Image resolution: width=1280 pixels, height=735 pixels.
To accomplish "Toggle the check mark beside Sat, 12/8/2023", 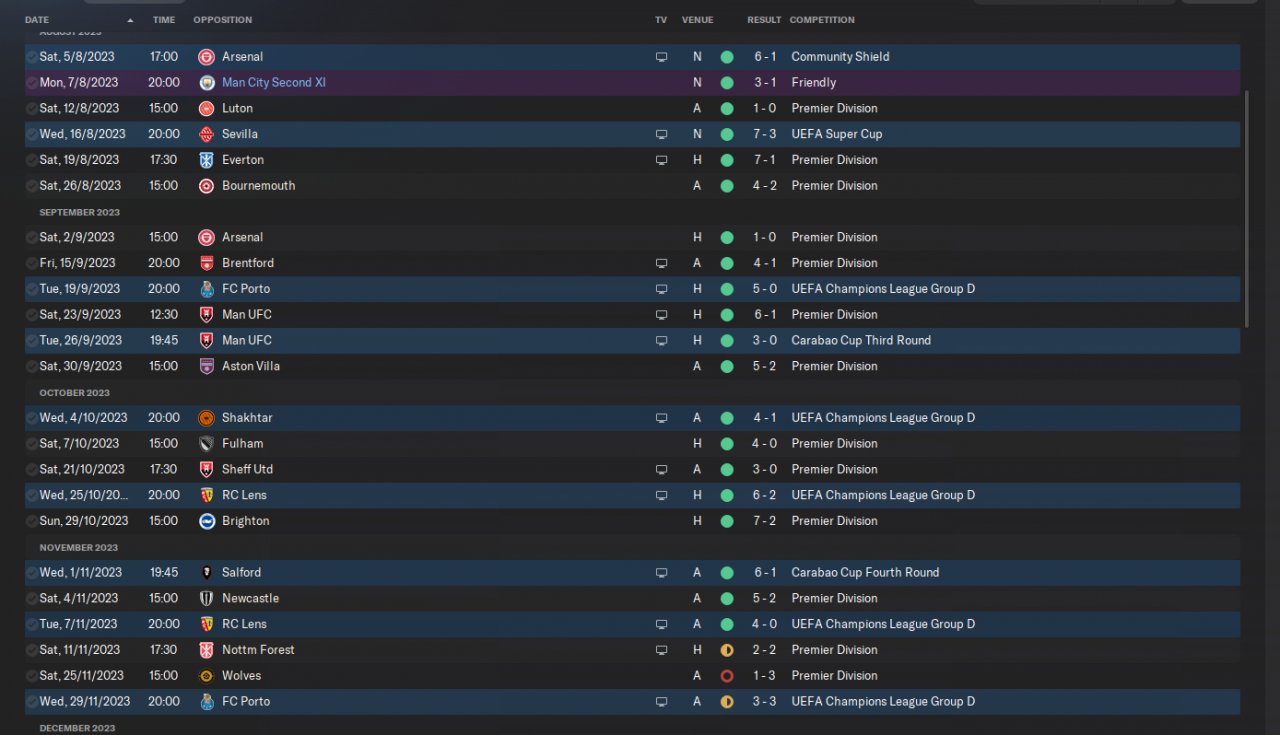I will tap(32, 109).
